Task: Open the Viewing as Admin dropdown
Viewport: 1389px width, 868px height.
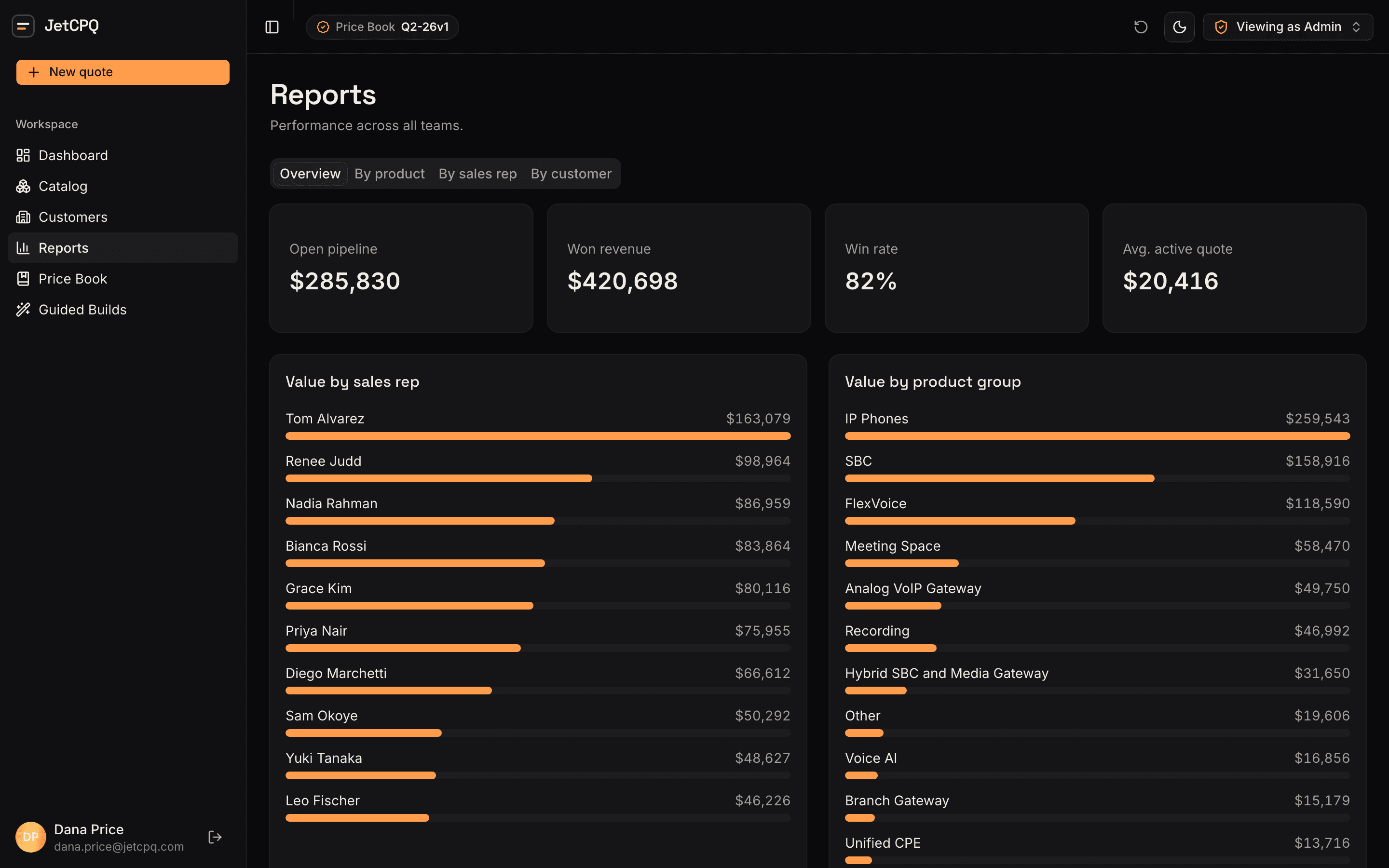Action: [1287, 27]
